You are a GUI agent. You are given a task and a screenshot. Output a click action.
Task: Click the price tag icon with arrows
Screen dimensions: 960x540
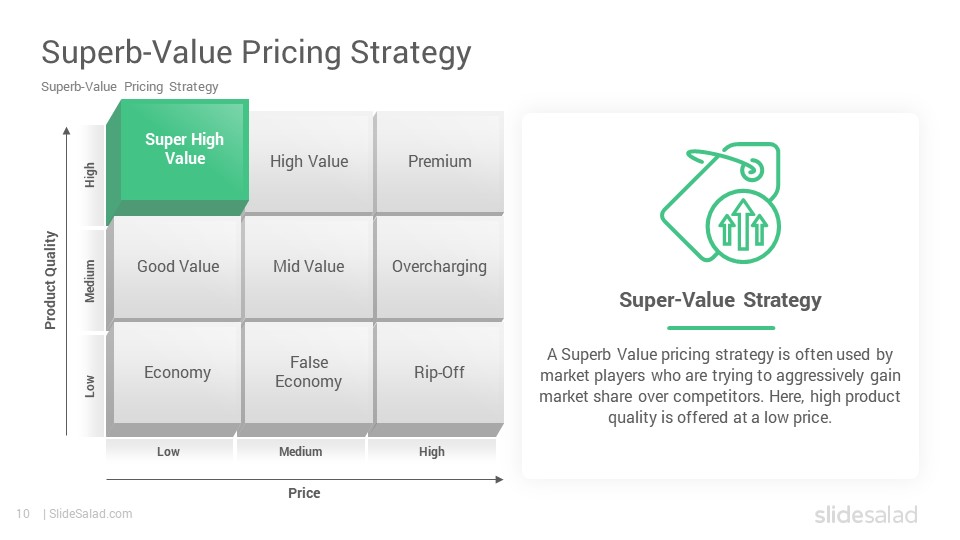(720, 203)
